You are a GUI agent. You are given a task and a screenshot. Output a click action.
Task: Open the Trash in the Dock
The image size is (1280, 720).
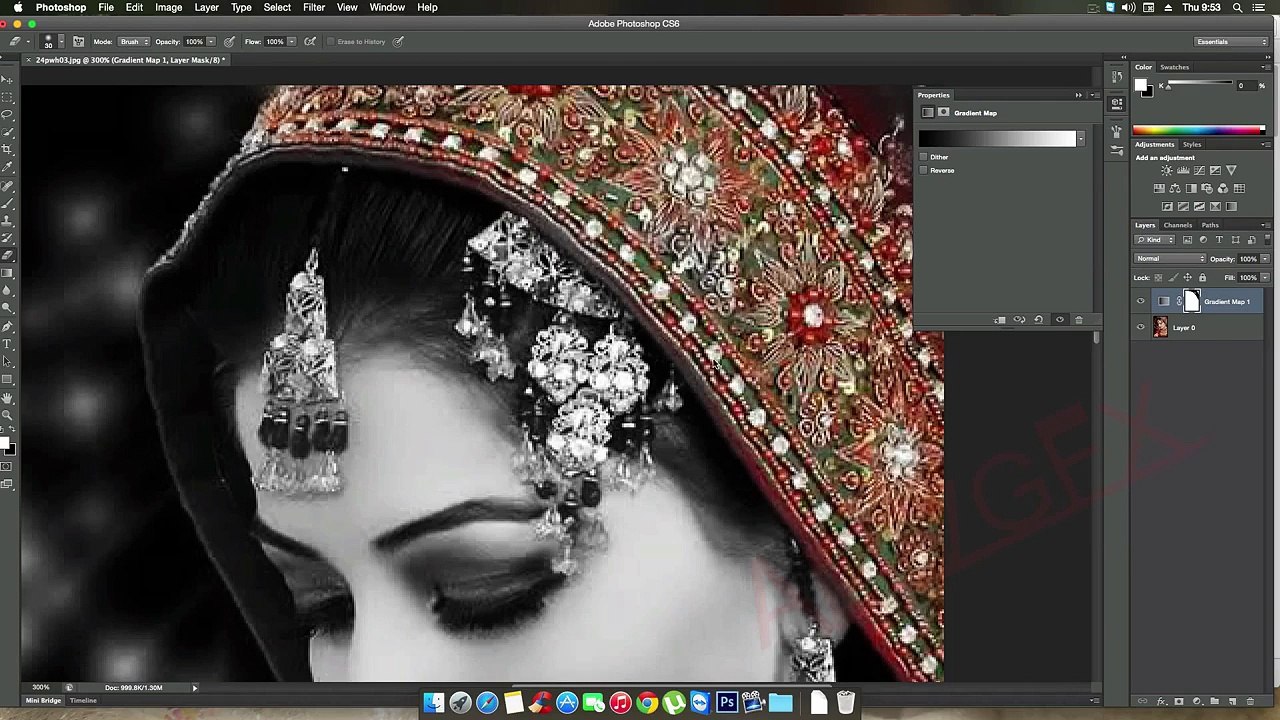click(845, 703)
